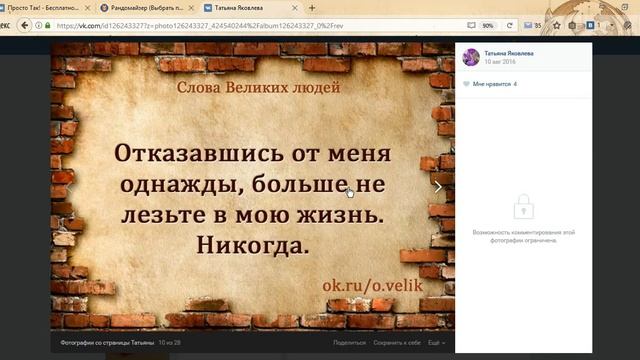The image size is (640, 360).
Task: Open the blue VK extension icon
Action: 590,25
